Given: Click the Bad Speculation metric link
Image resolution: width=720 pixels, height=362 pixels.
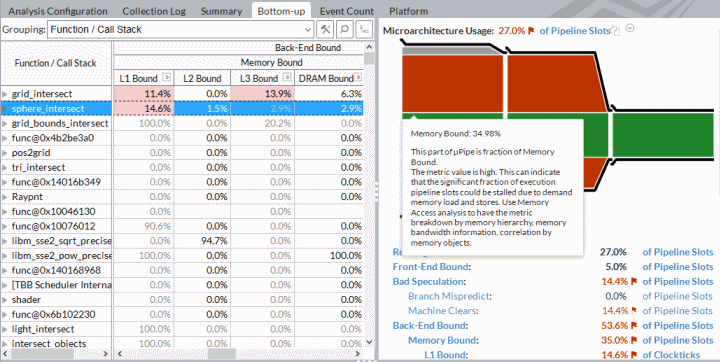Looking at the screenshot, I should pyautogui.click(x=429, y=282).
